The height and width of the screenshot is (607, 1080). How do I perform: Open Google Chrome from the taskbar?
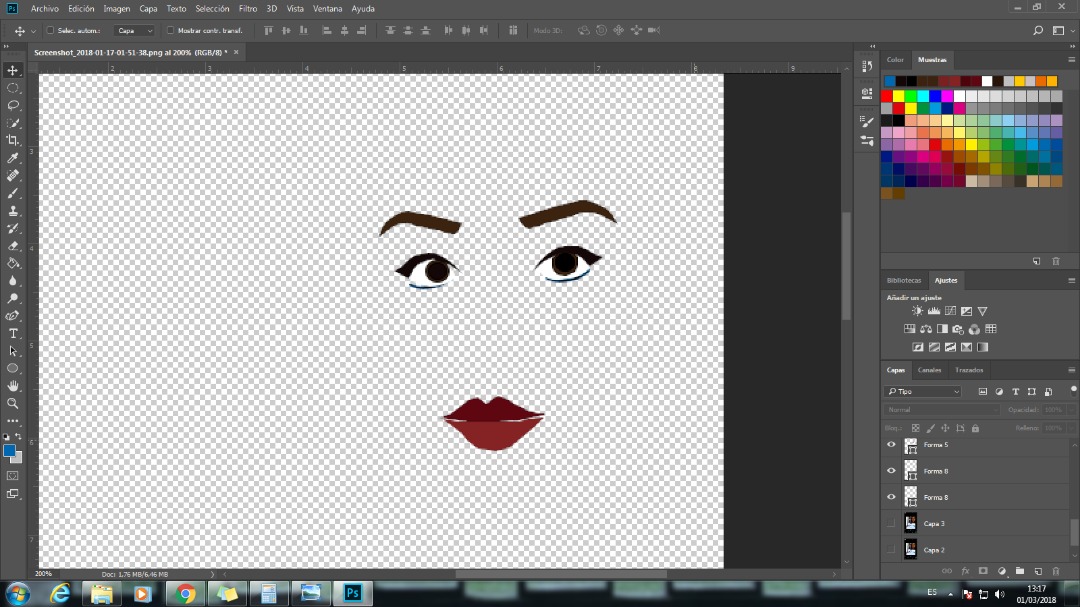pyautogui.click(x=185, y=594)
